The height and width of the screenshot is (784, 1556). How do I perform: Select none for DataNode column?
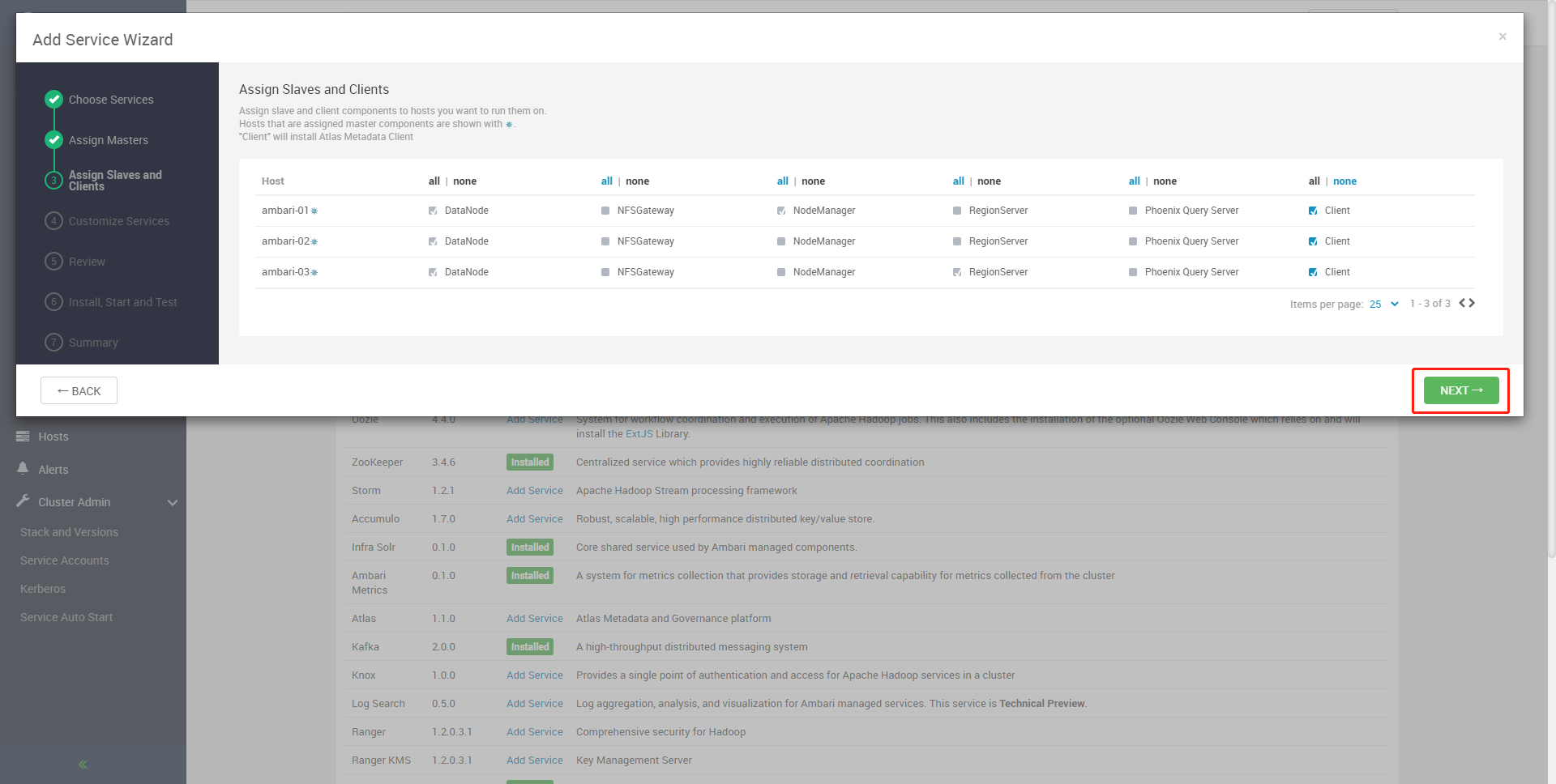(464, 181)
